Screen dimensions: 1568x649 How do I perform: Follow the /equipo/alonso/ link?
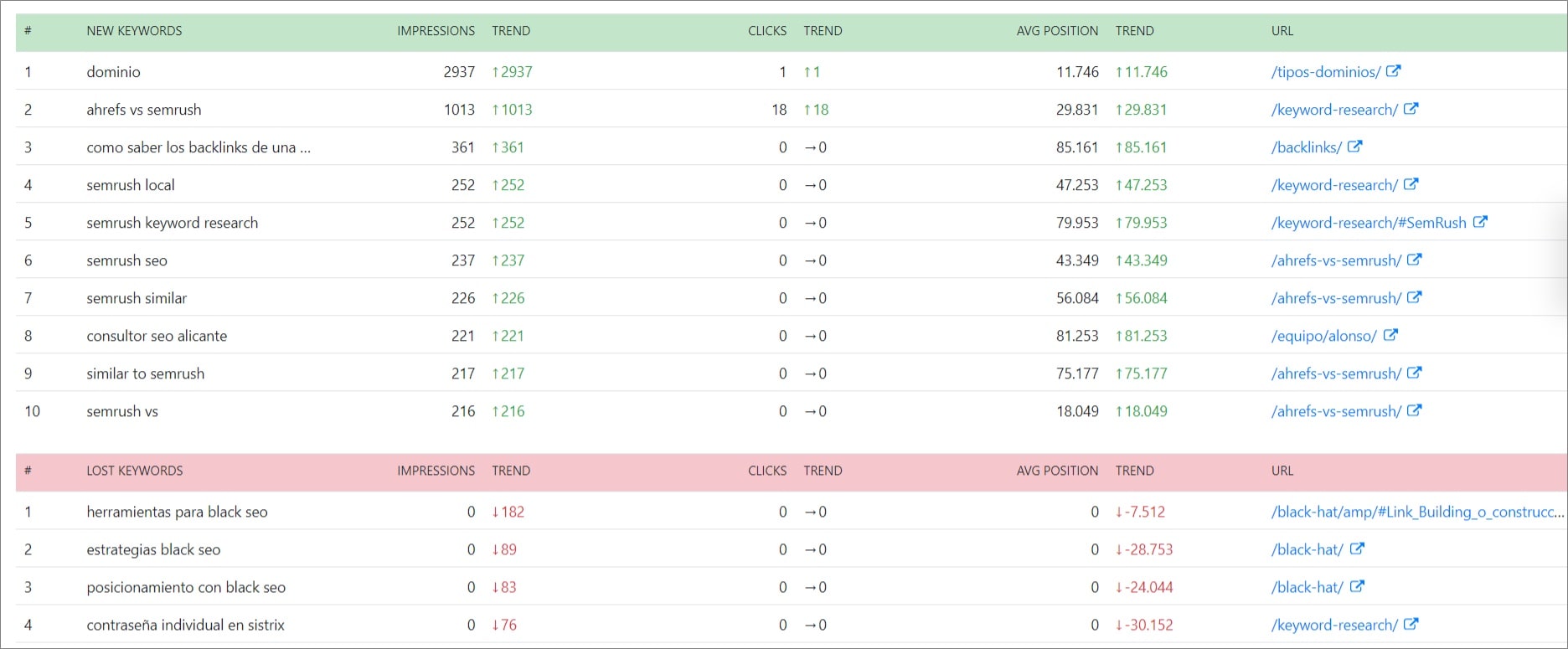coord(1323,336)
